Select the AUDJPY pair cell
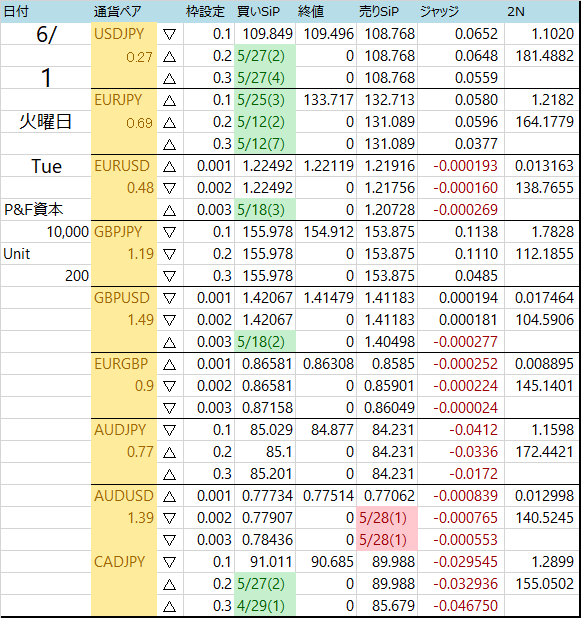The width and height of the screenshot is (581, 618). coord(124,430)
